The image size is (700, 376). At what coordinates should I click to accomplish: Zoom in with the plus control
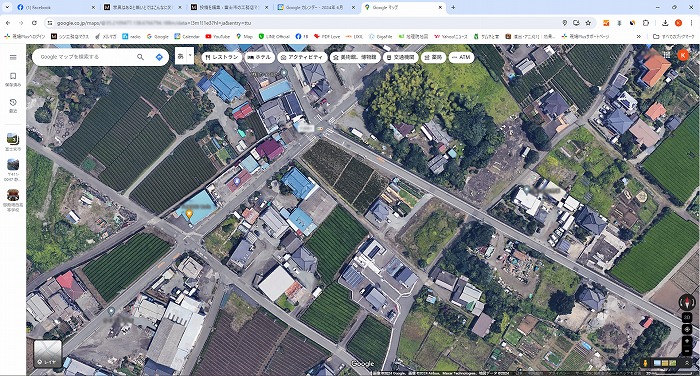[687, 341]
